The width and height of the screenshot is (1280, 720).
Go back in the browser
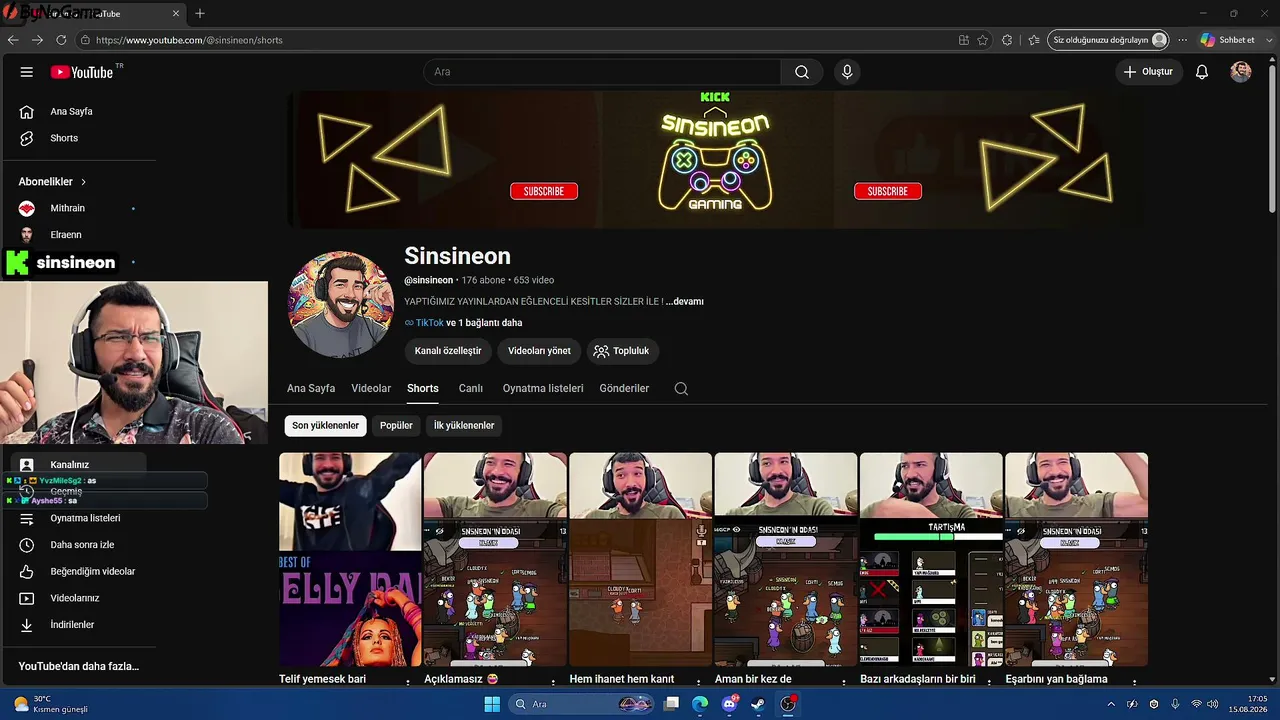[x=13, y=40]
